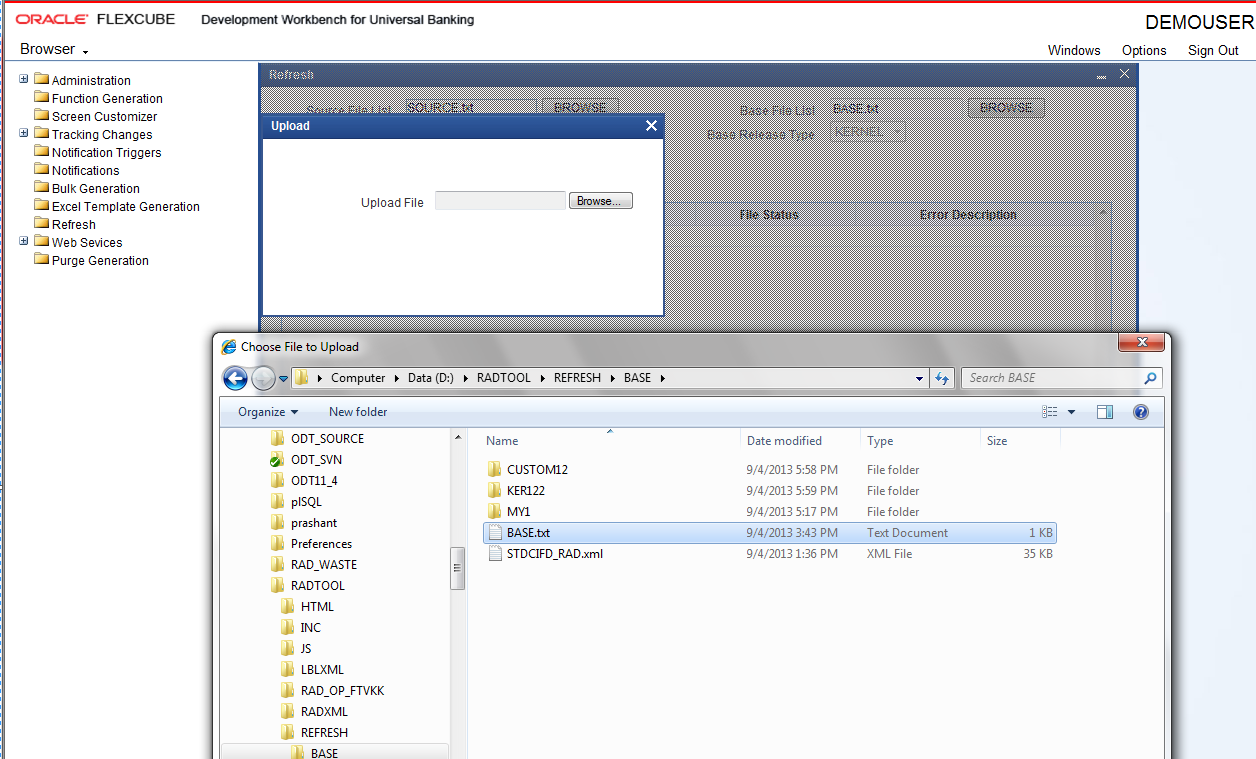This screenshot has width=1256, height=759.
Task: Select ODT_SOURCE in folder tree
Action: [x=327, y=438]
